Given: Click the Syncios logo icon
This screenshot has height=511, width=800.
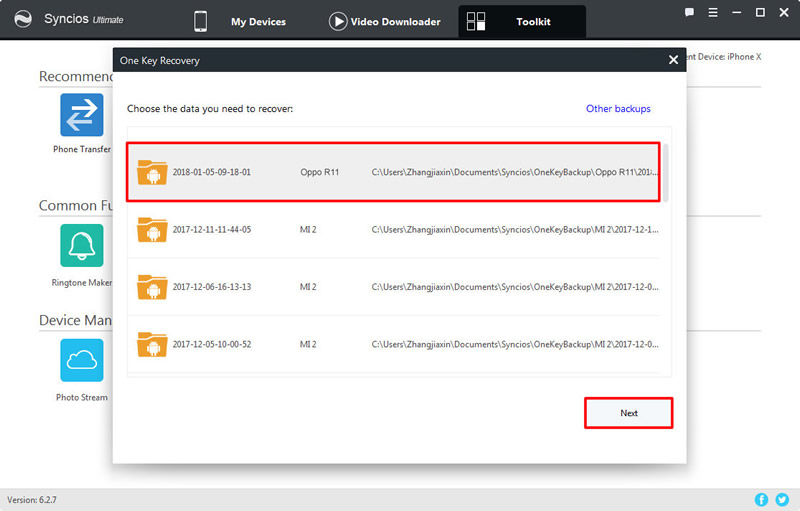Looking at the screenshot, I should click(x=23, y=19).
